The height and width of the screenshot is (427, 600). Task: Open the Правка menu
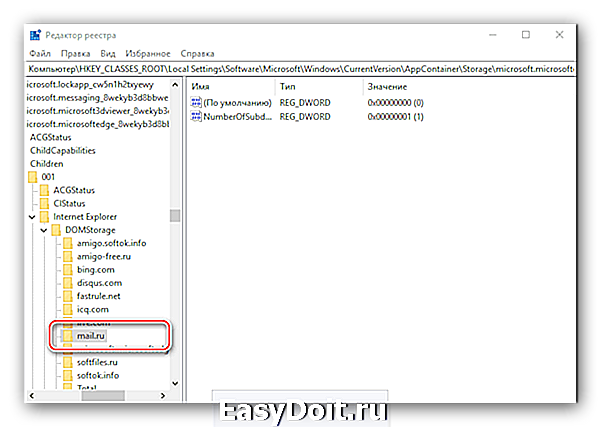coord(75,54)
